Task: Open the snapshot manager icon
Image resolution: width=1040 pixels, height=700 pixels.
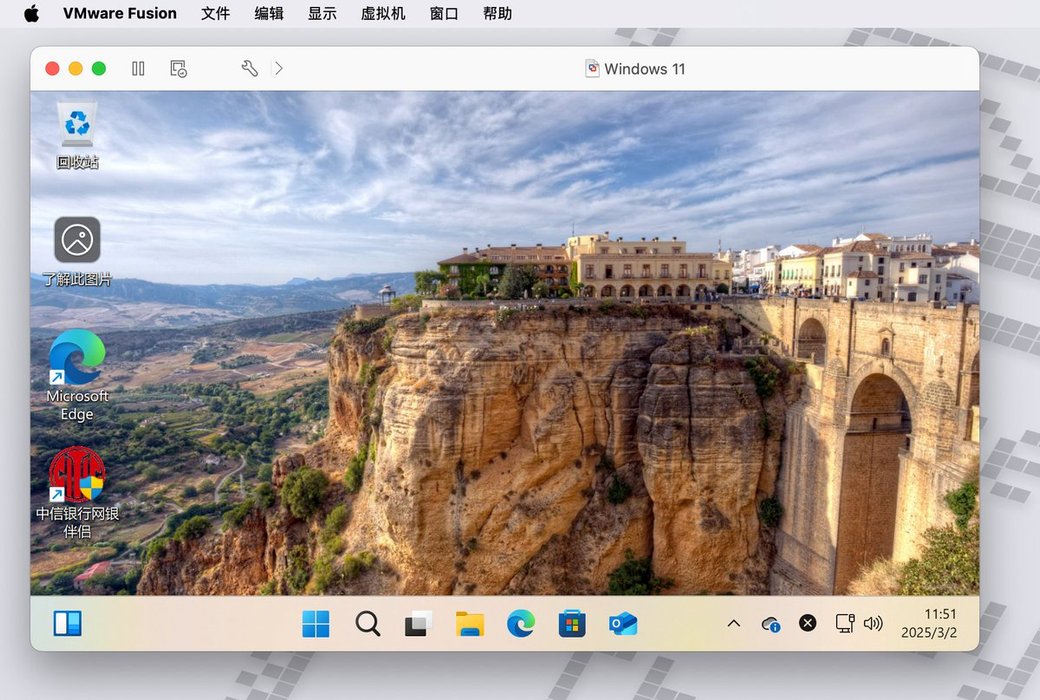Action: coord(178,68)
